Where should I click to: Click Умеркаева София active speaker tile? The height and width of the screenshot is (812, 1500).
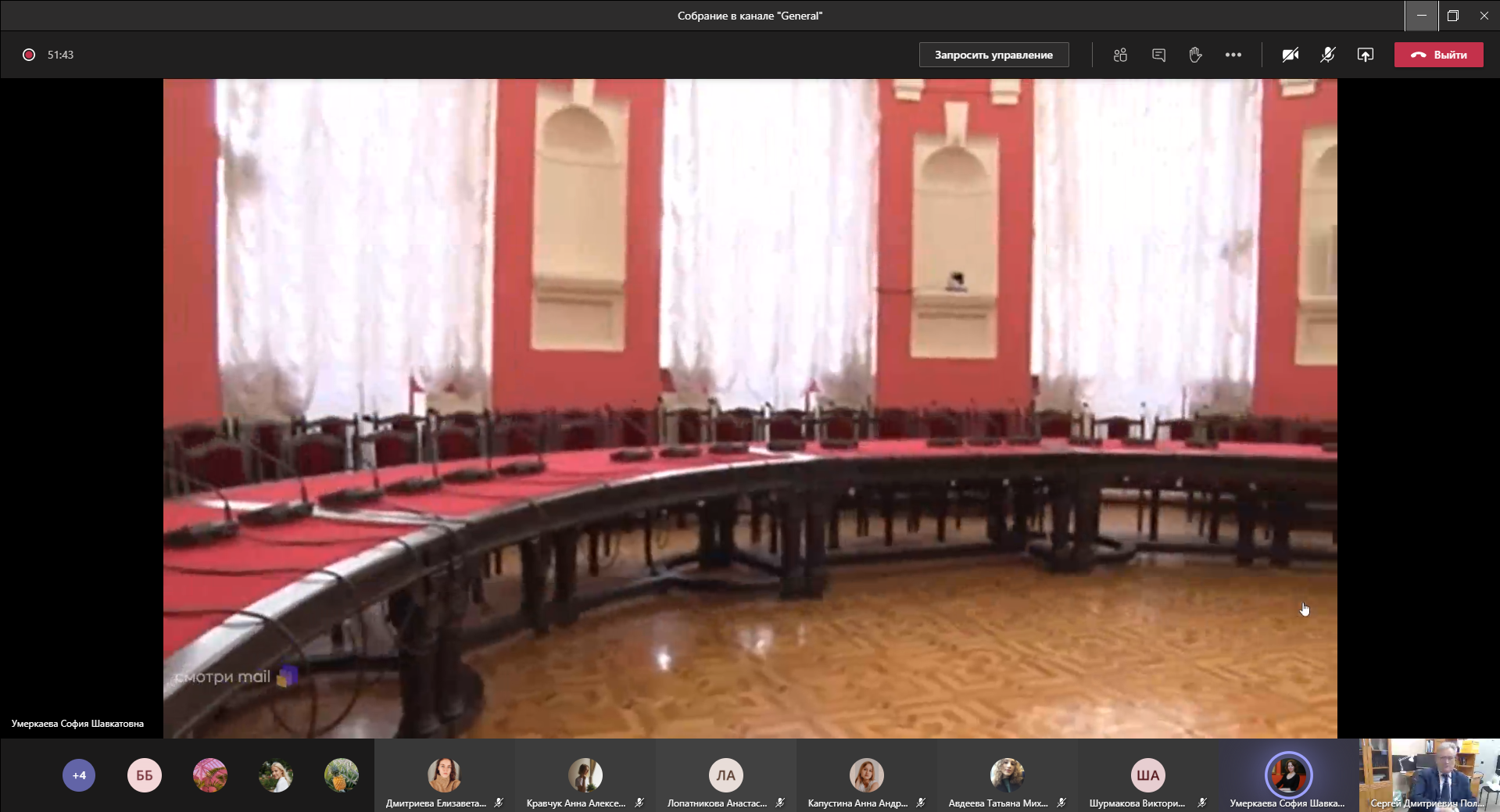pos(1288,775)
